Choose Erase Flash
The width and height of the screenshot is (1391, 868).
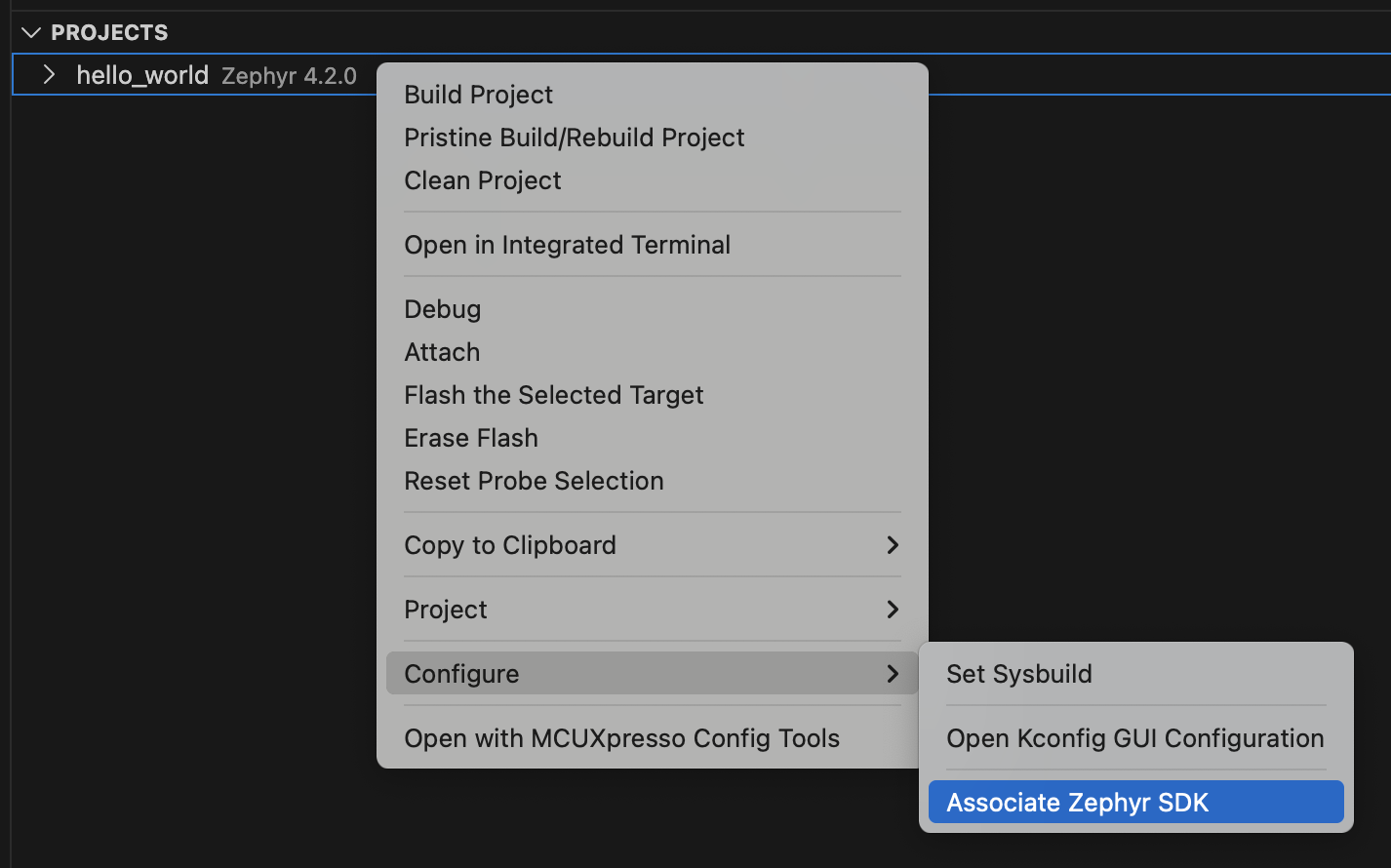(x=471, y=438)
